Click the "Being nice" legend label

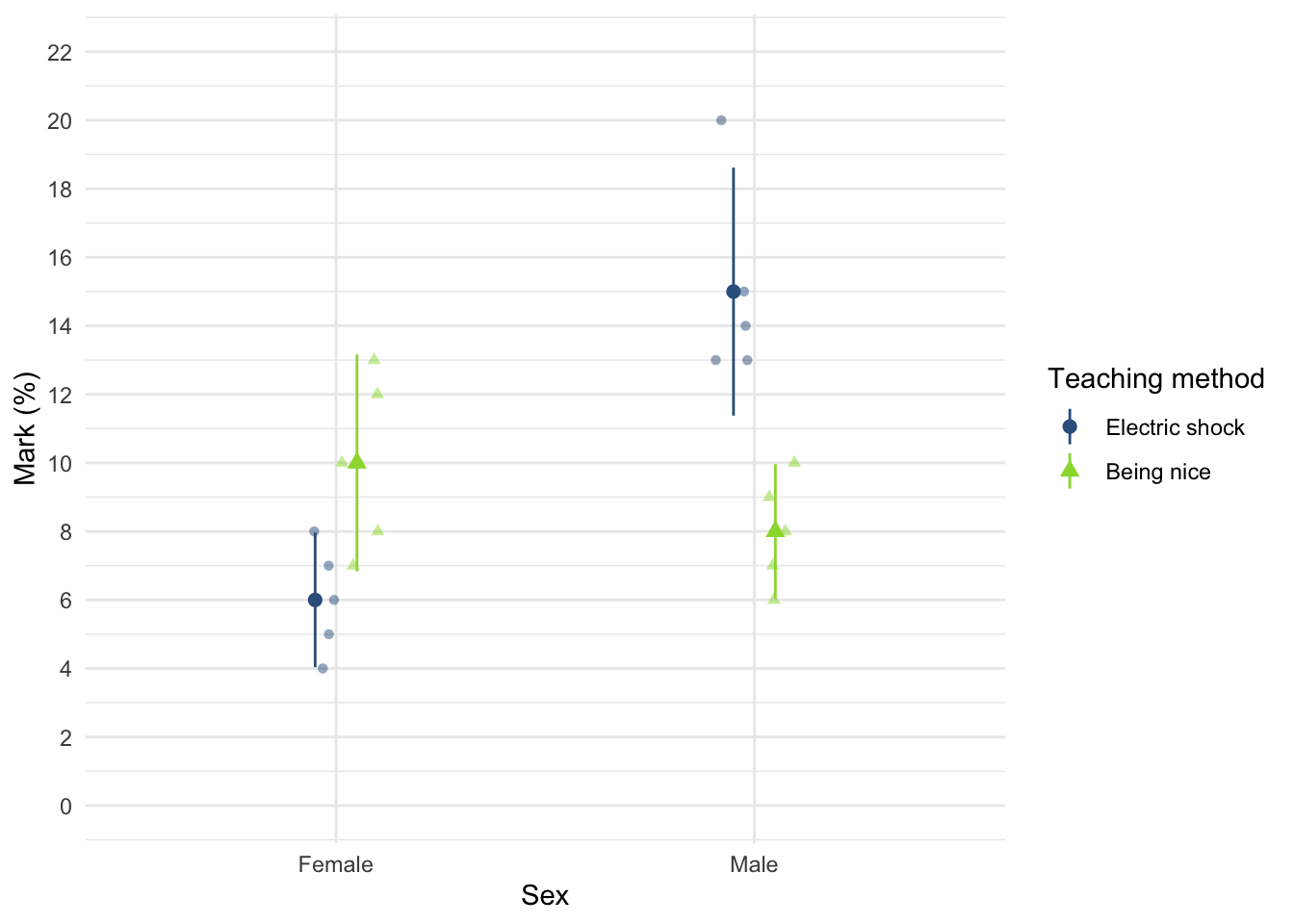(1158, 472)
